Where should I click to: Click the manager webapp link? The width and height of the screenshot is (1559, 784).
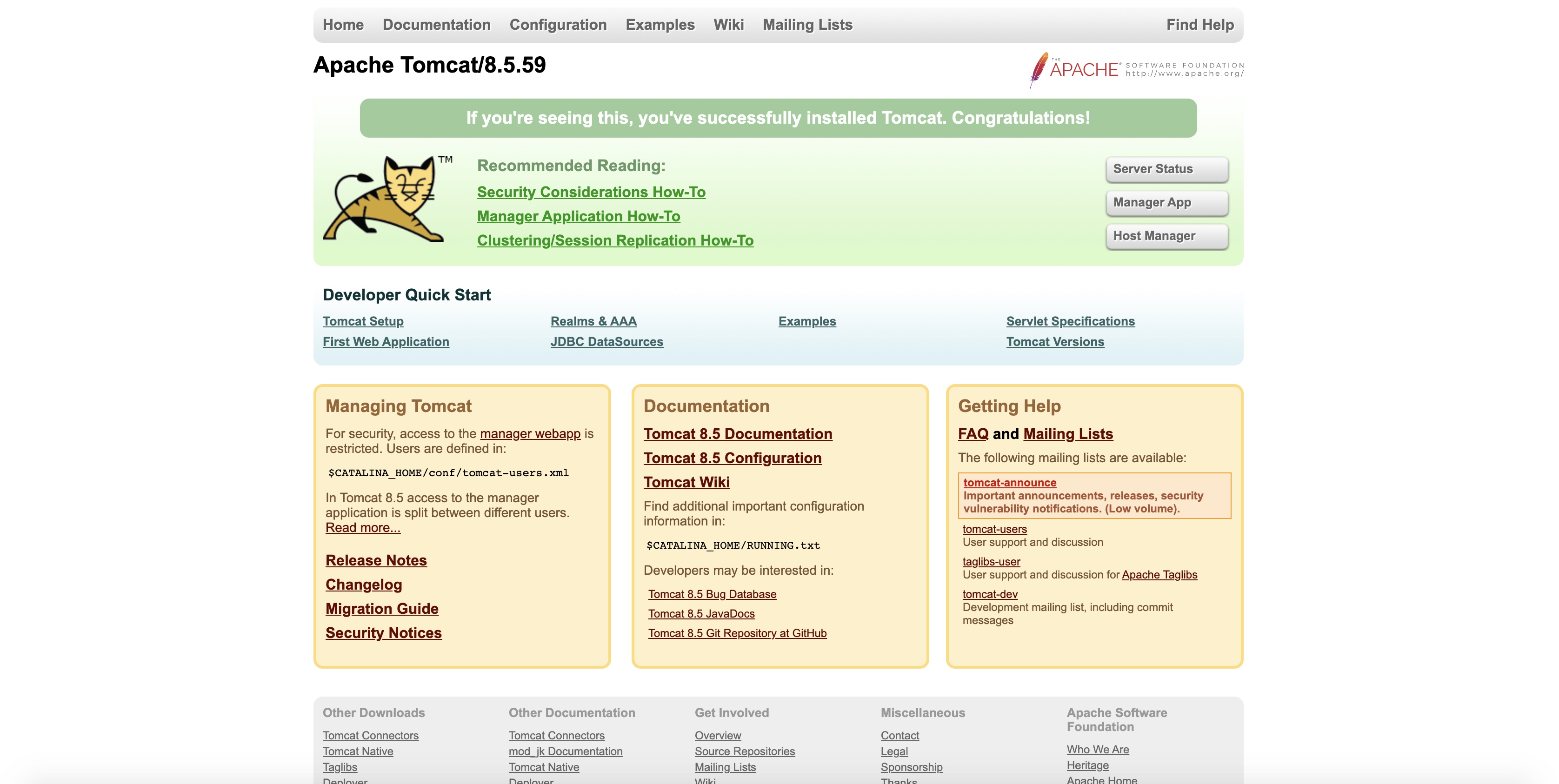(530, 434)
